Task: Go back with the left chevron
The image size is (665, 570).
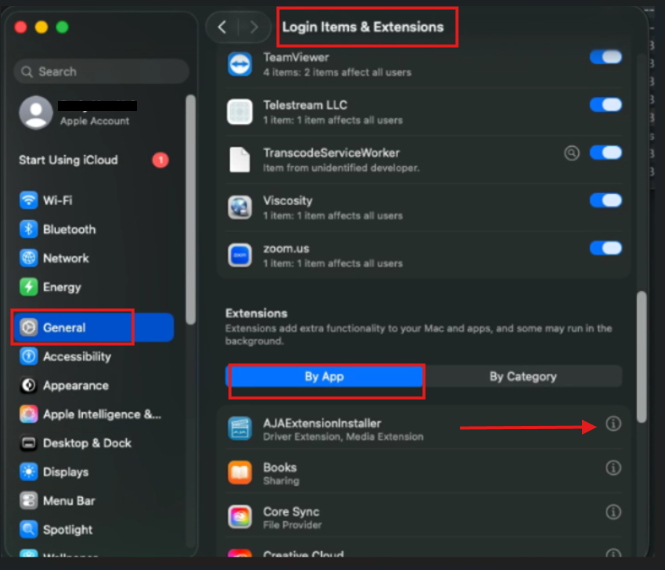Action: pos(222,27)
